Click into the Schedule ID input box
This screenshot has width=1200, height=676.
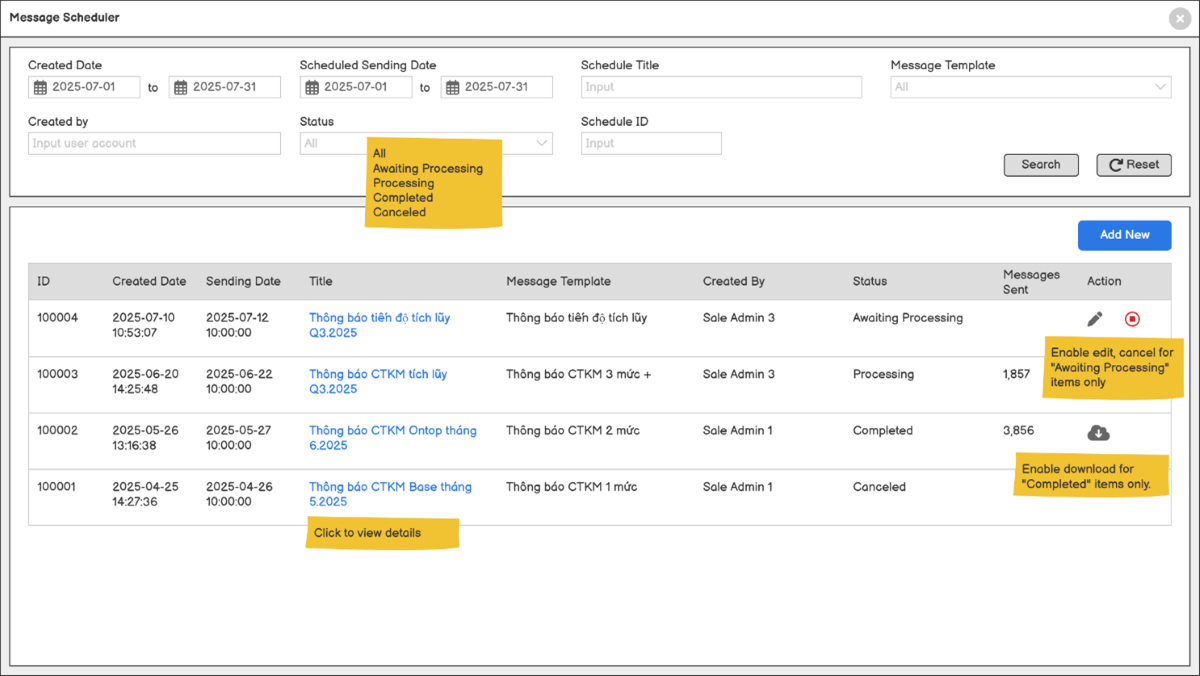pos(650,144)
